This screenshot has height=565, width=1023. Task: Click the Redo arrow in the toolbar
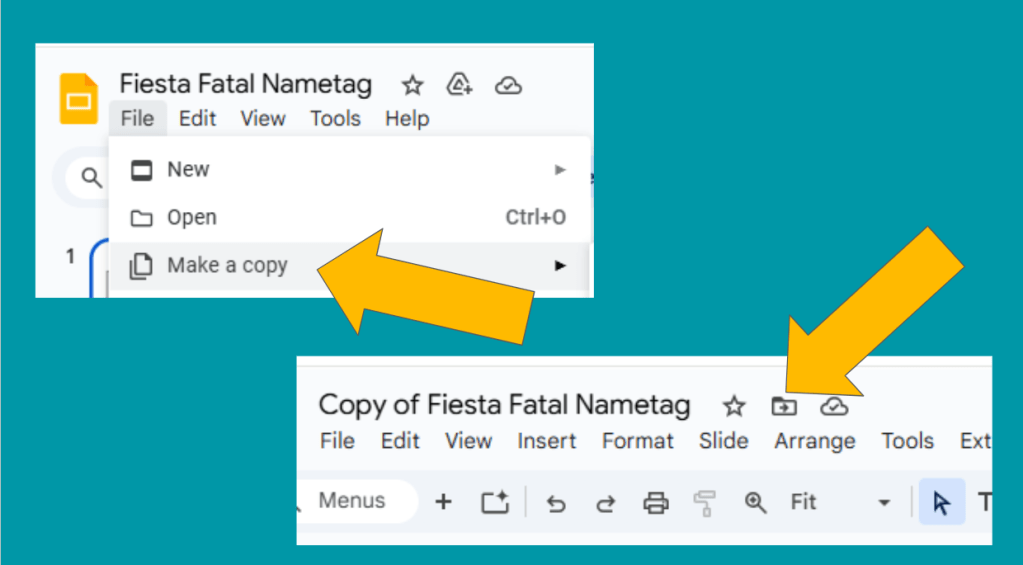605,503
